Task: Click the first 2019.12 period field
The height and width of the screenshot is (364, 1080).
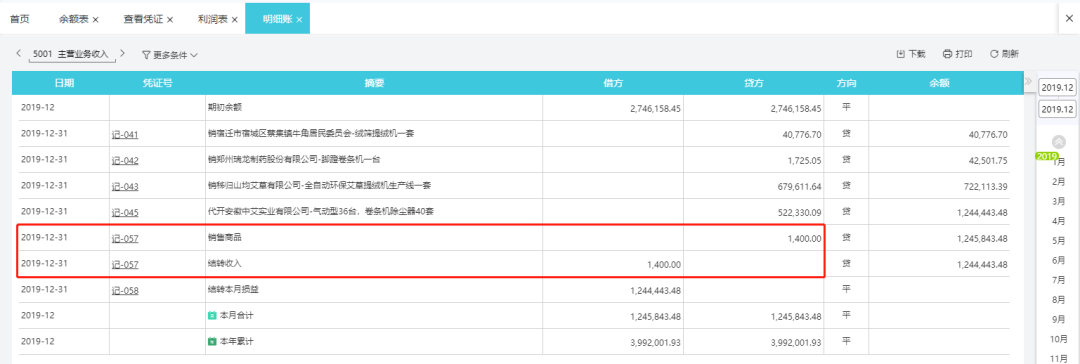Action: [1057, 88]
